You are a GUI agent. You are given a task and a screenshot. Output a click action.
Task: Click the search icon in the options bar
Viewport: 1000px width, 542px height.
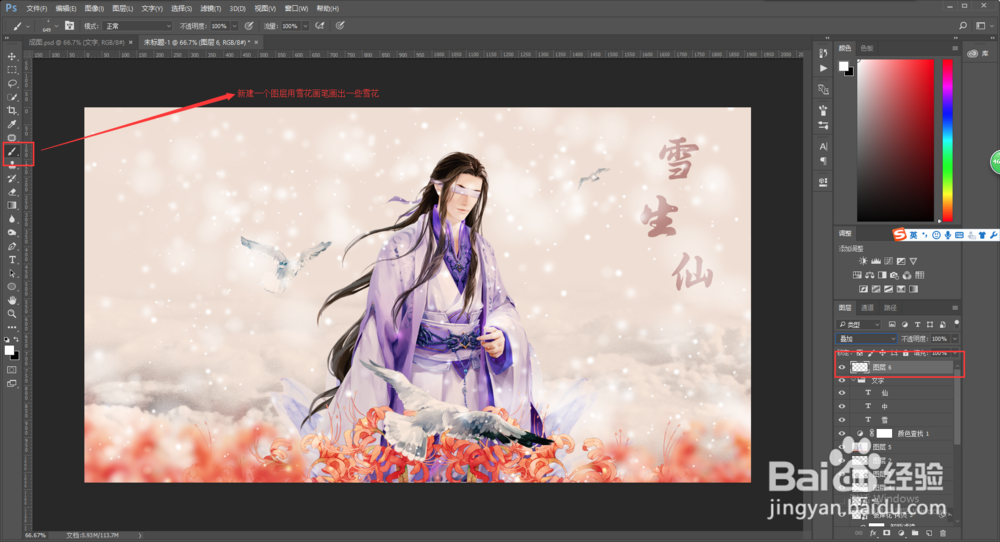pyautogui.click(x=963, y=26)
